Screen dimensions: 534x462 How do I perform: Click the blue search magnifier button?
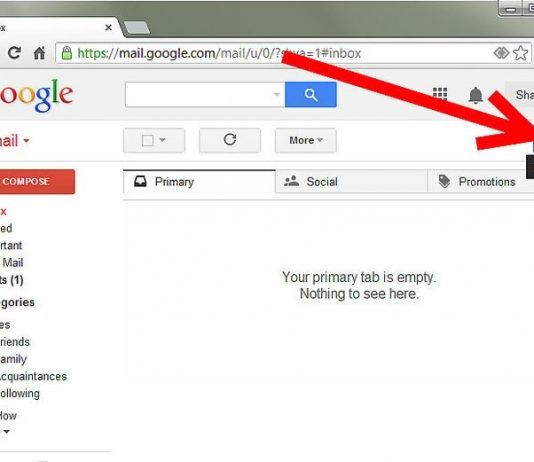(x=311, y=95)
